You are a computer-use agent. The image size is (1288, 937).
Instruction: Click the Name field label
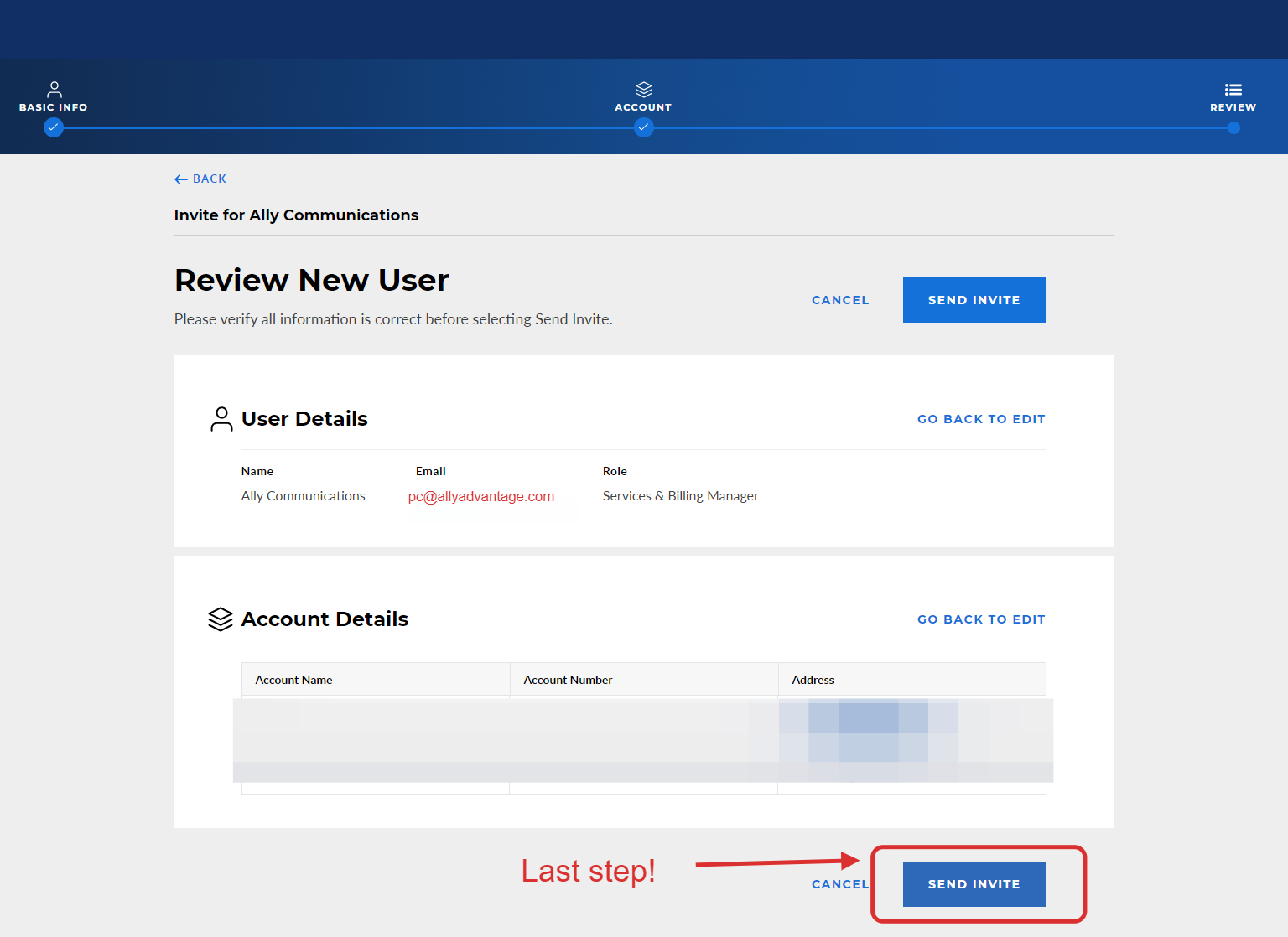coord(257,471)
